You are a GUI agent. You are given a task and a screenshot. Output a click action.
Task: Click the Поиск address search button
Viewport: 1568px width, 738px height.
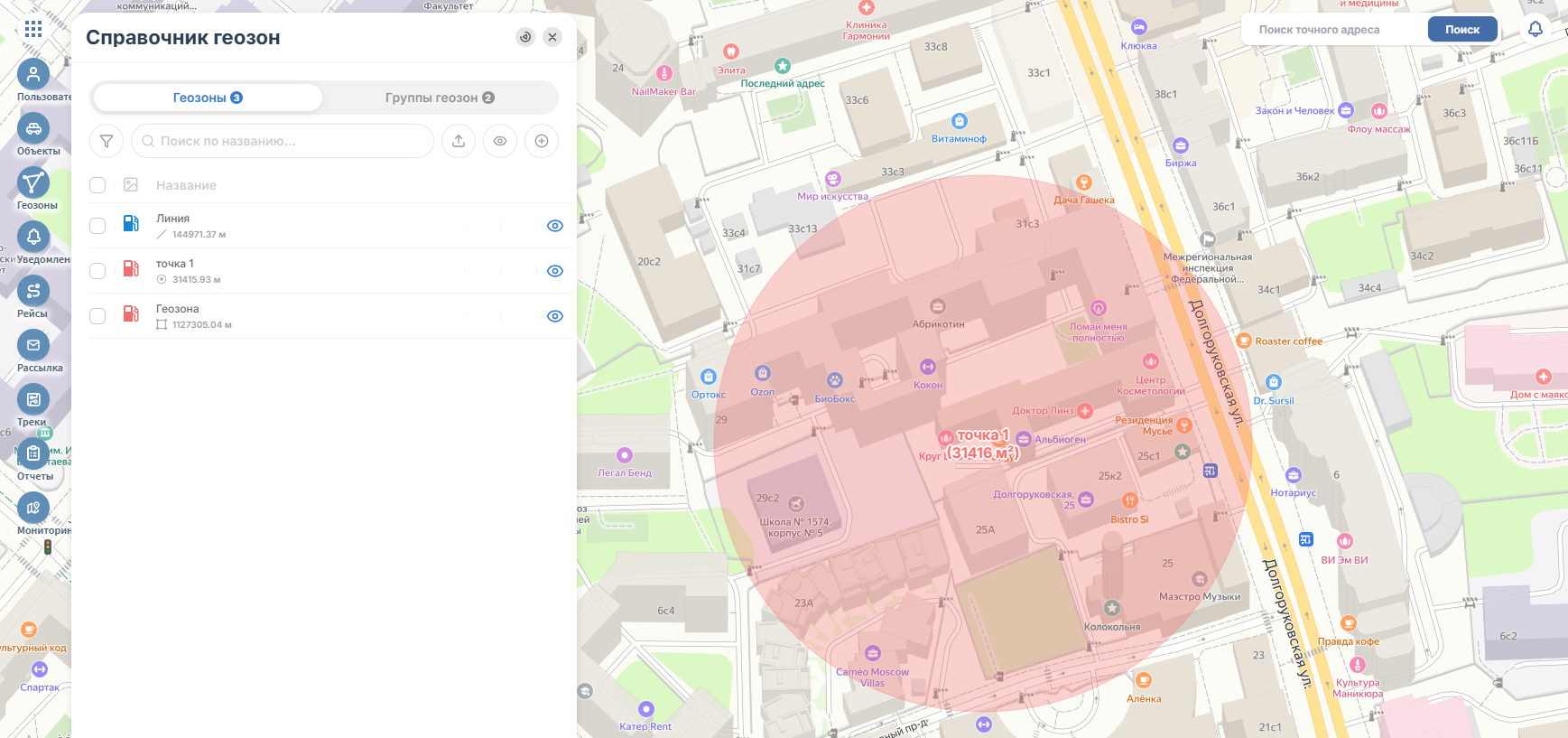[1462, 29]
